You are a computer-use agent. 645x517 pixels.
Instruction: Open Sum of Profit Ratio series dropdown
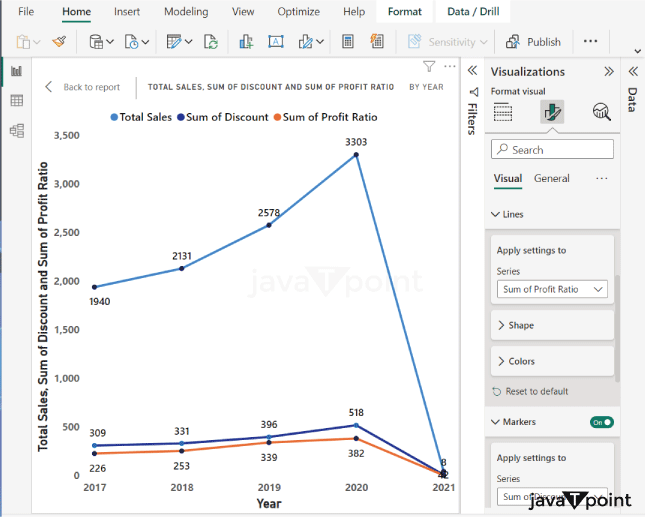click(552, 289)
